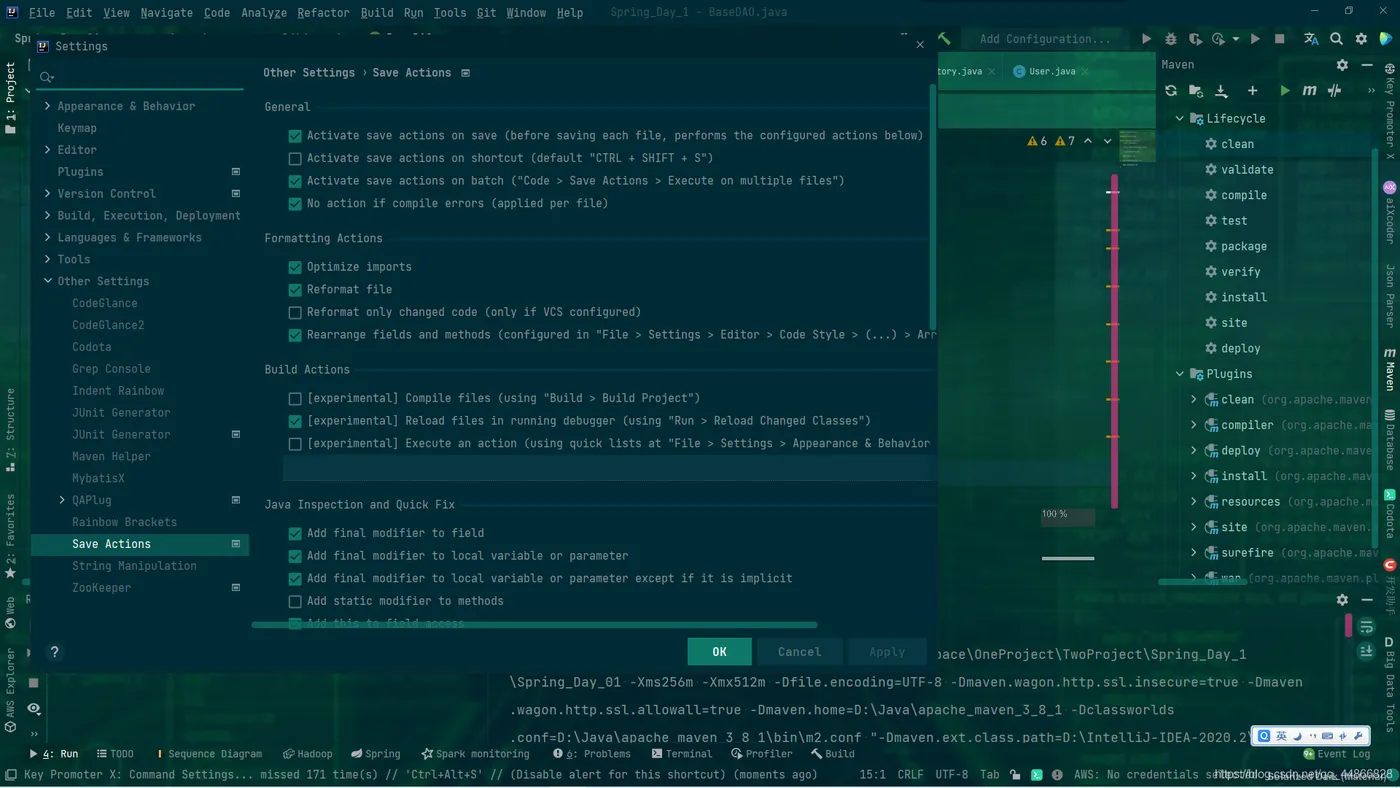Viewport: 1400px width, 788px height.
Task: Open IDE settings gear in main toolbar
Action: coord(1361,39)
